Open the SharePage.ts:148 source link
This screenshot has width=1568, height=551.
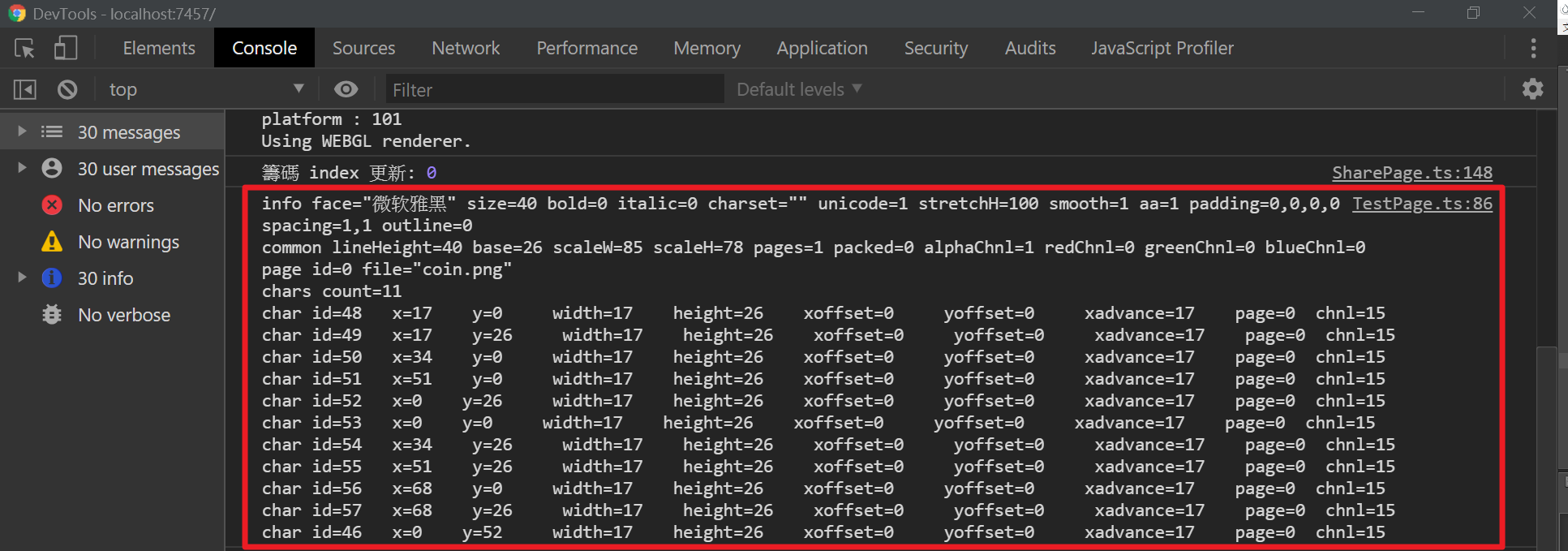coord(1411,173)
